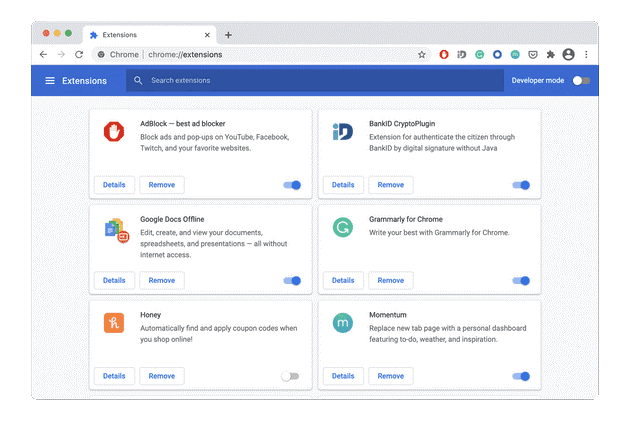Disable Grammarly for Chrome toggle
Screen dimensions: 630x441
pyautogui.click(x=521, y=280)
